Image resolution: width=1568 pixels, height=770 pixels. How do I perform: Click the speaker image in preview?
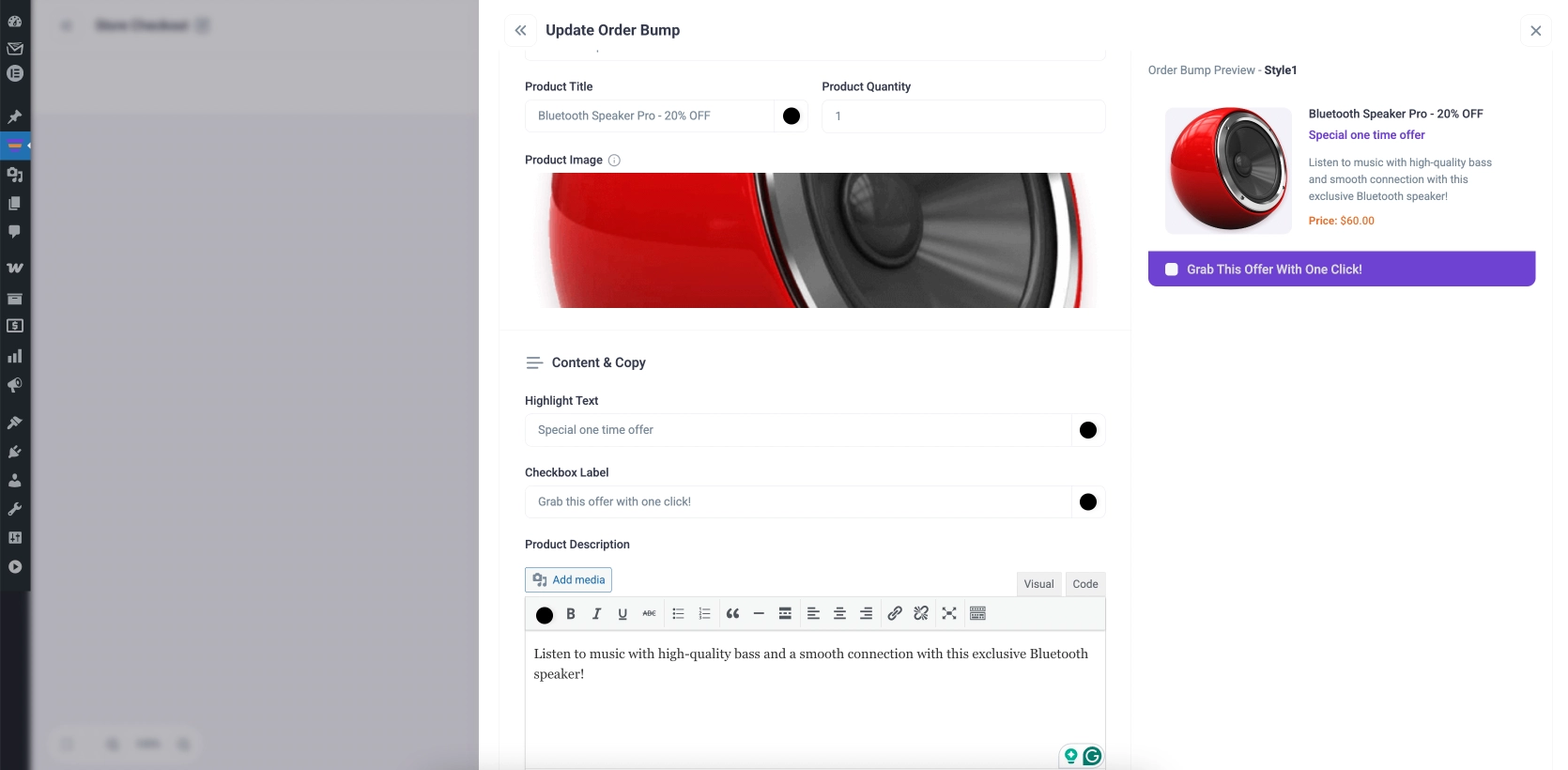(x=1228, y=170)
